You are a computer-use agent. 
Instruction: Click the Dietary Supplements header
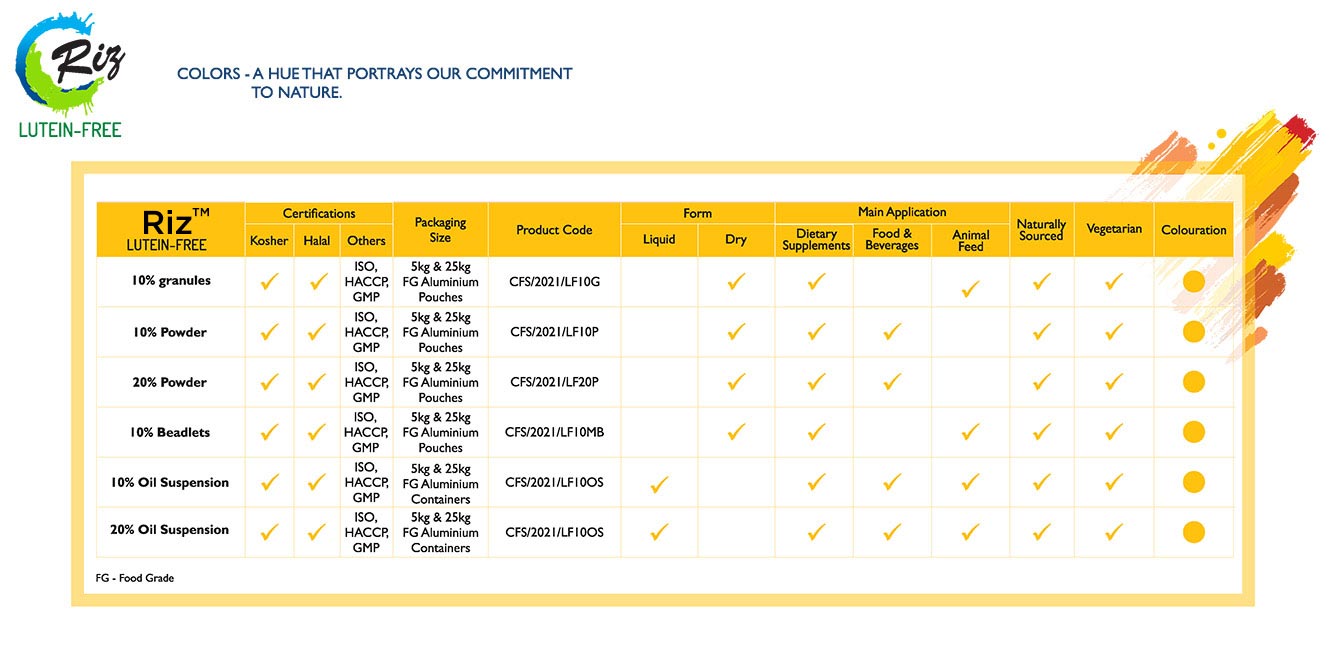click(816, 240)
